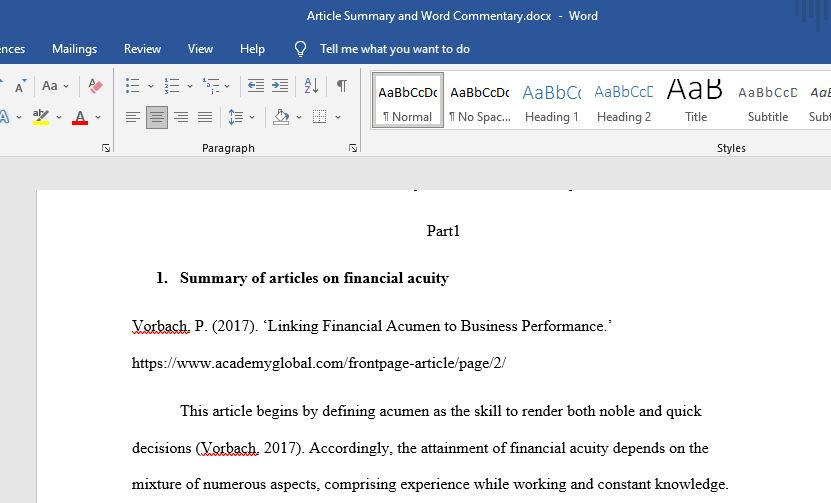This screenshot has height=503, width=831.
Task: Click heading Summary of articles on financial acuity
Action: pos(314,278)
